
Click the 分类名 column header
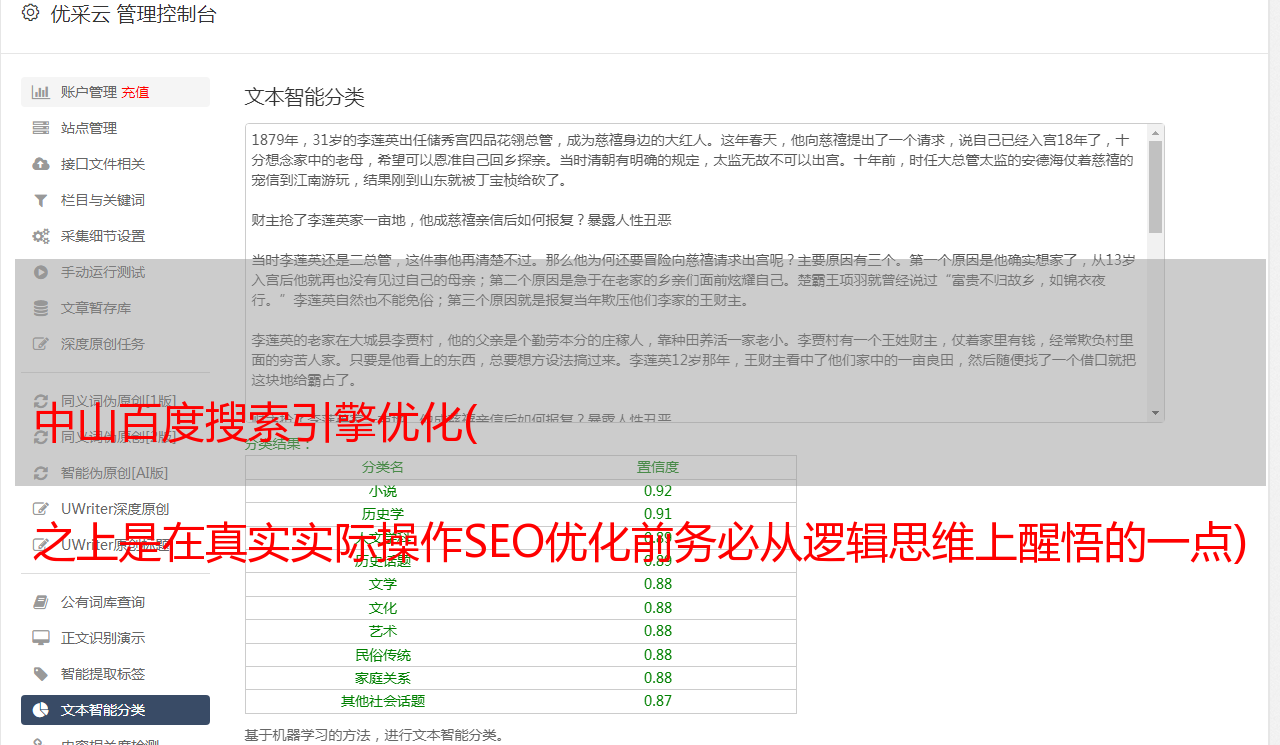point(383,467)
